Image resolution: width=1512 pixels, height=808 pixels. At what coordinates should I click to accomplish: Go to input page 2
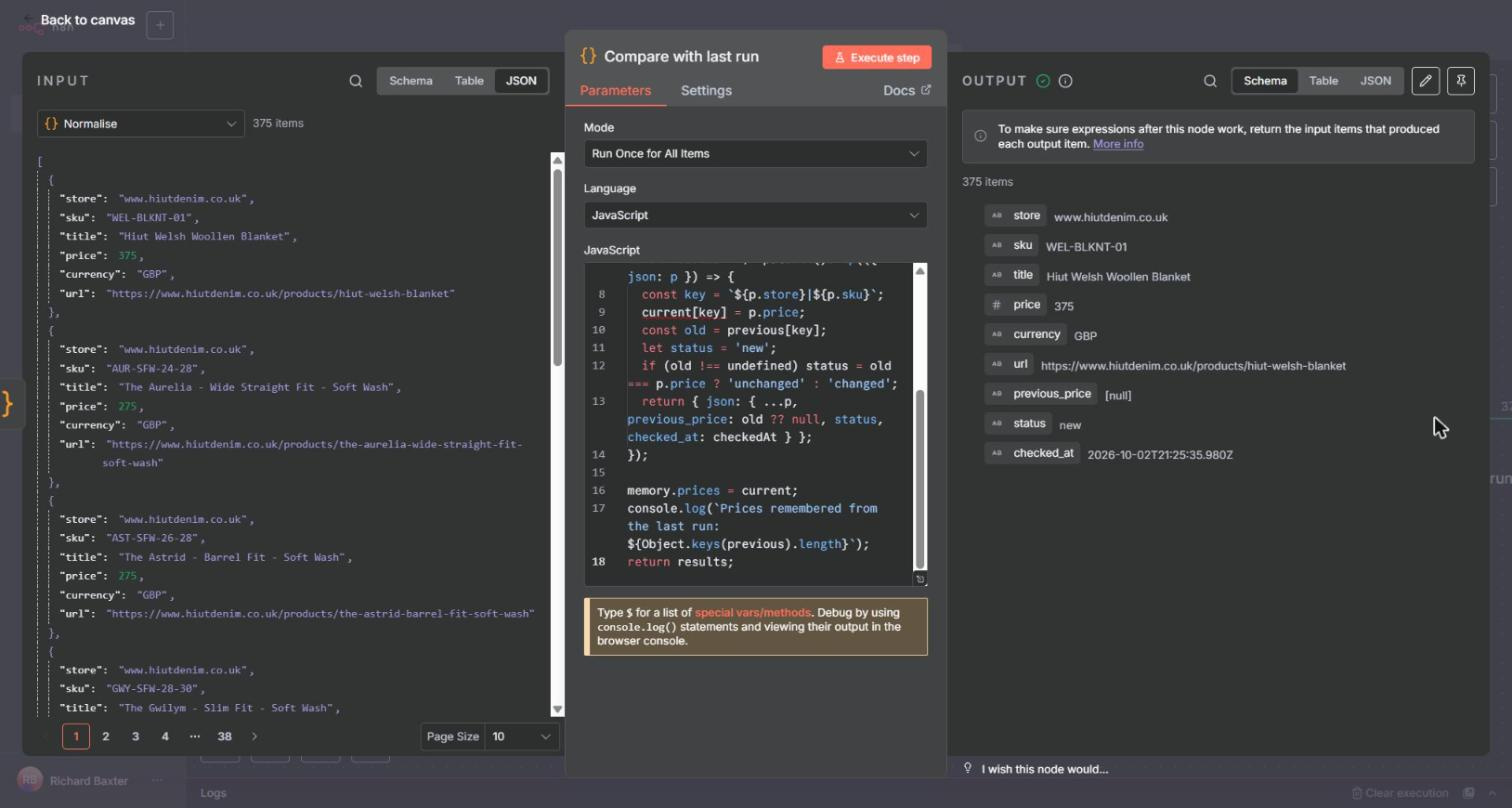click(106, 737)
